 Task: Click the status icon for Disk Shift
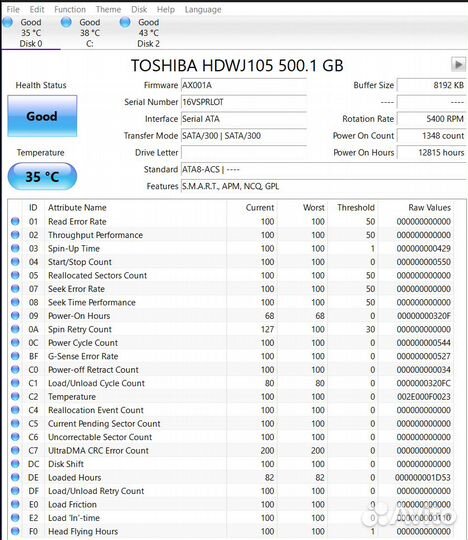click(15, 464)
